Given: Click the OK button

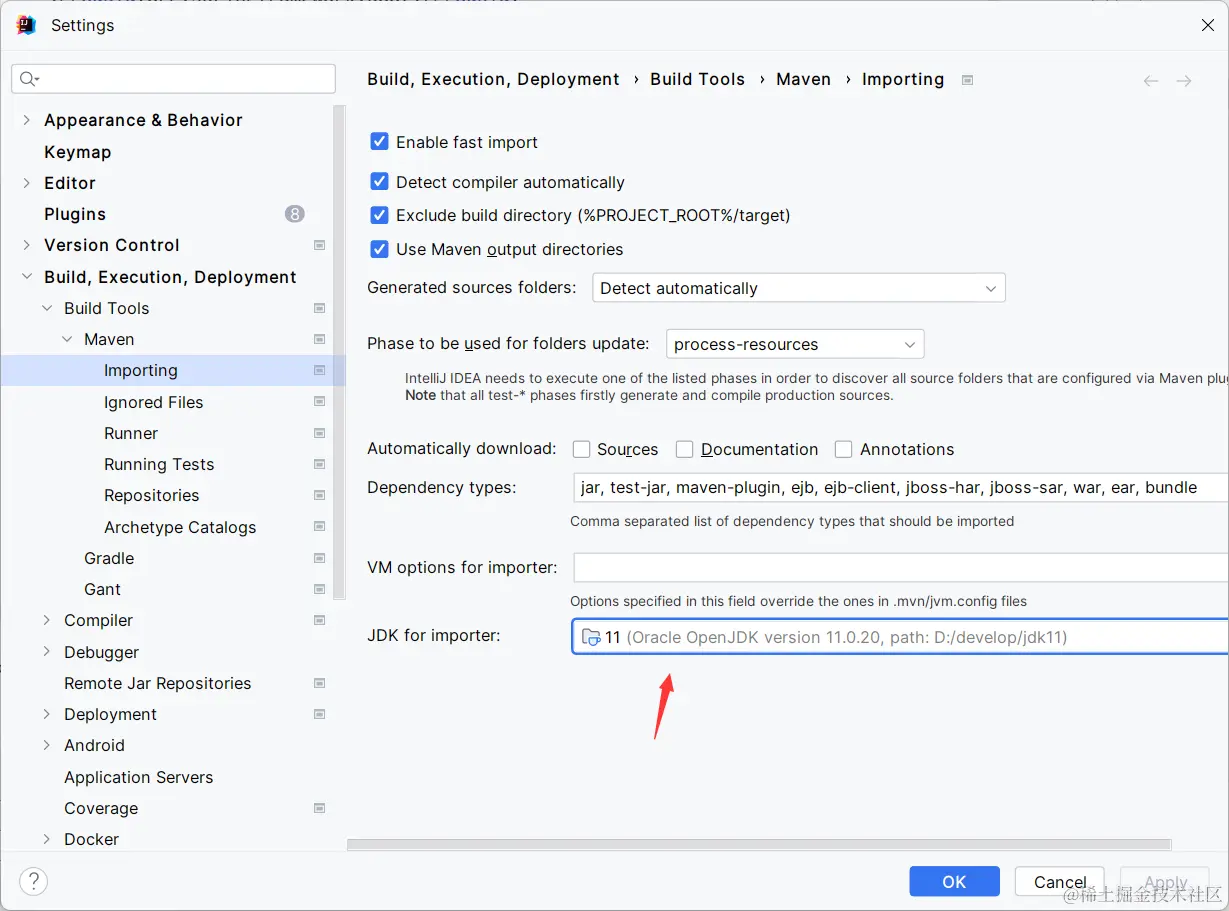Looking at the screenshot, I should coord(954,881).
